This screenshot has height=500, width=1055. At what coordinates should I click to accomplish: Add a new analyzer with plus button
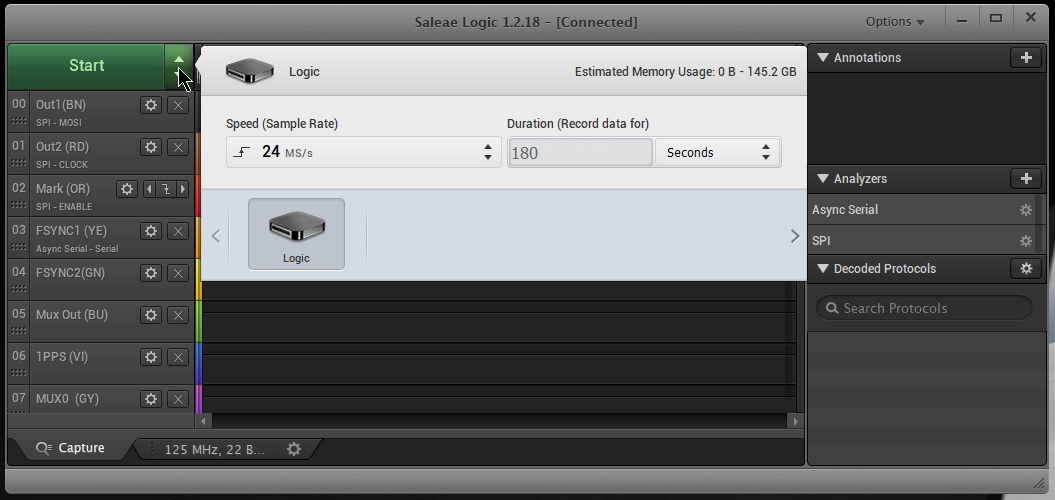coord(1026,178)
